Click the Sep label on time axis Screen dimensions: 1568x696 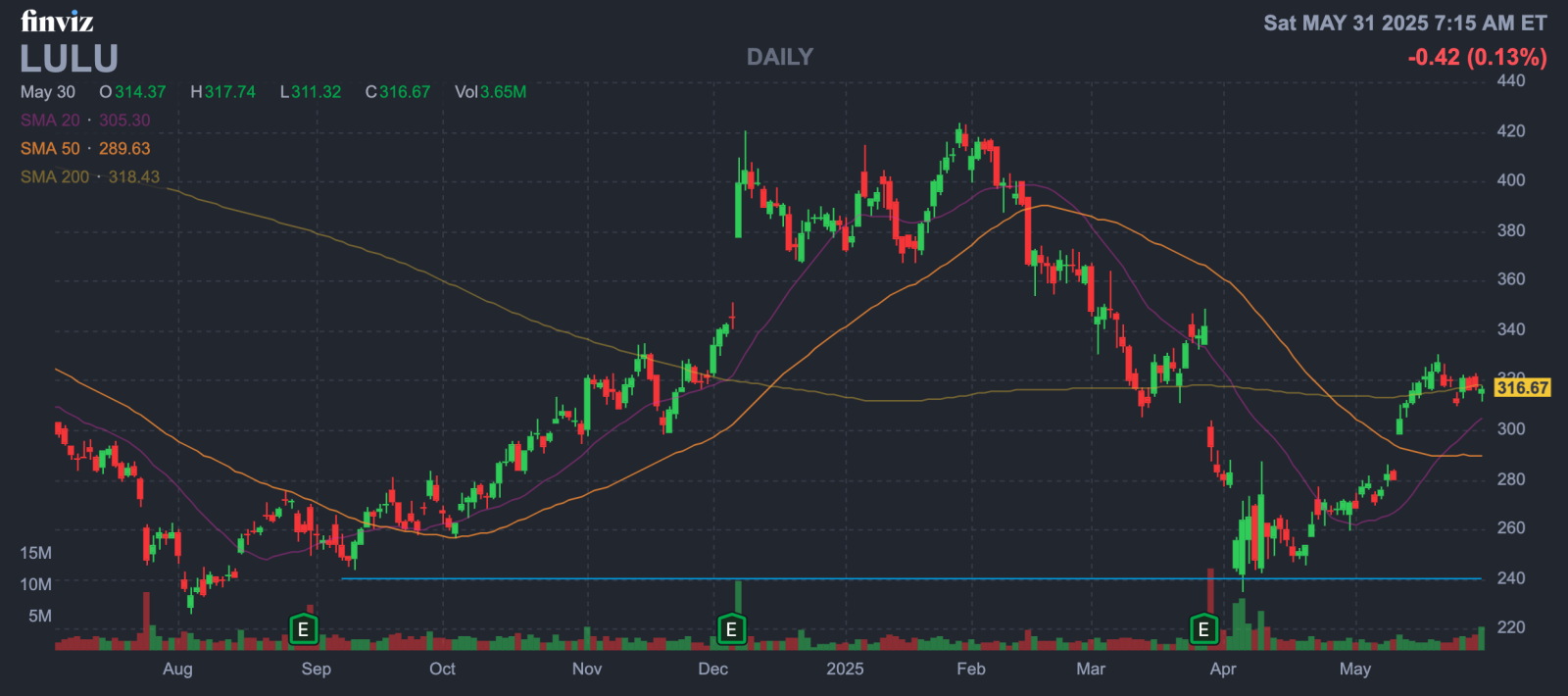(317, 669)
